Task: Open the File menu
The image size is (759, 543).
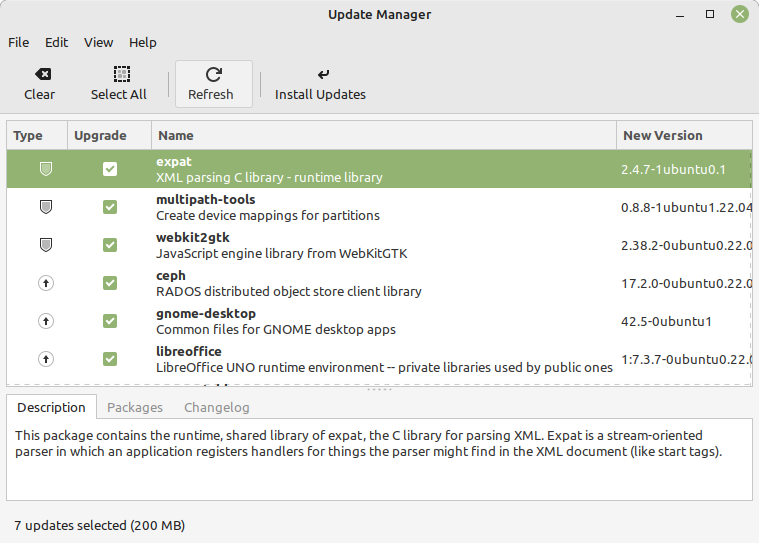Action: pos(18,43)
